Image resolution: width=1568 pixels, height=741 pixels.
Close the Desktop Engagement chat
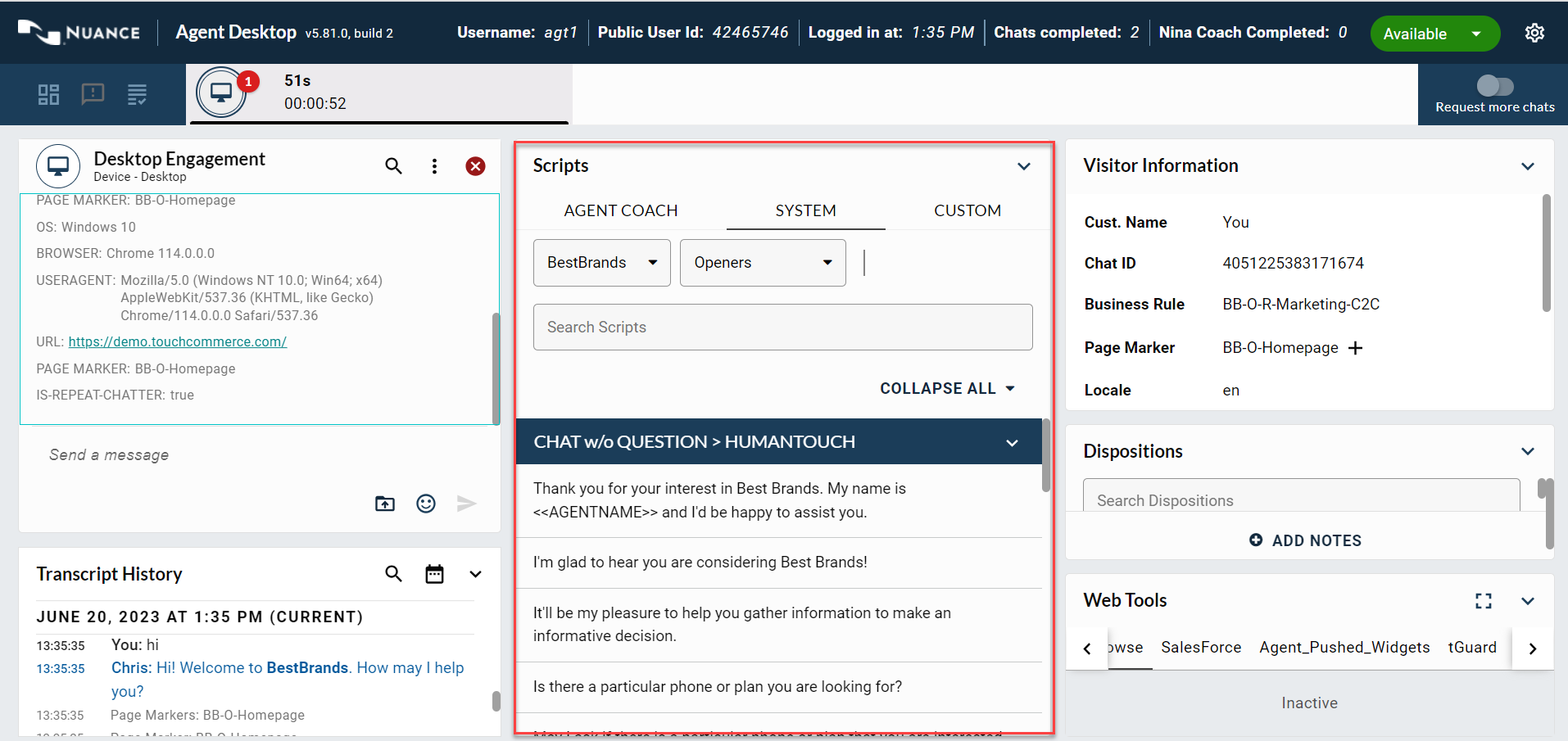[475, 166]
